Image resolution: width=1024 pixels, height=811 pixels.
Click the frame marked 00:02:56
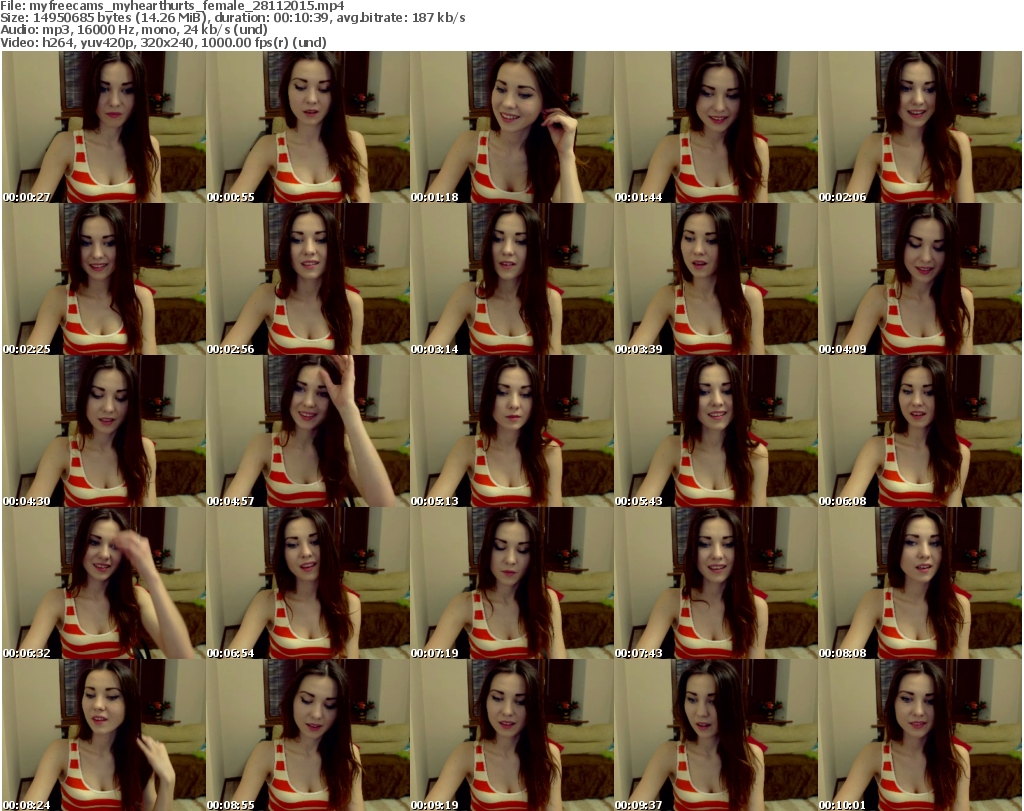pyautogui.click(x=308, y=279)
